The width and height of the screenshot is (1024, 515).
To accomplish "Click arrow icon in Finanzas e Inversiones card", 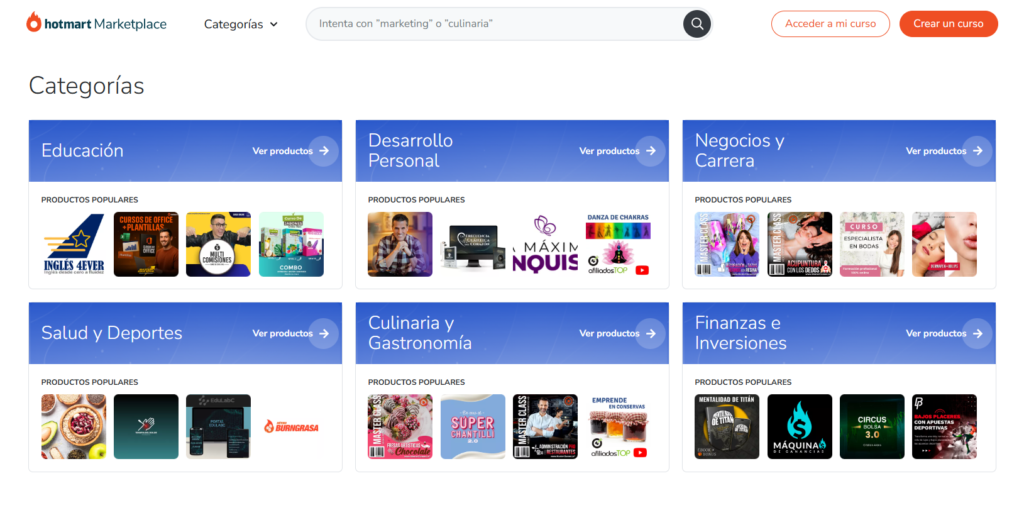I will 977,333.
